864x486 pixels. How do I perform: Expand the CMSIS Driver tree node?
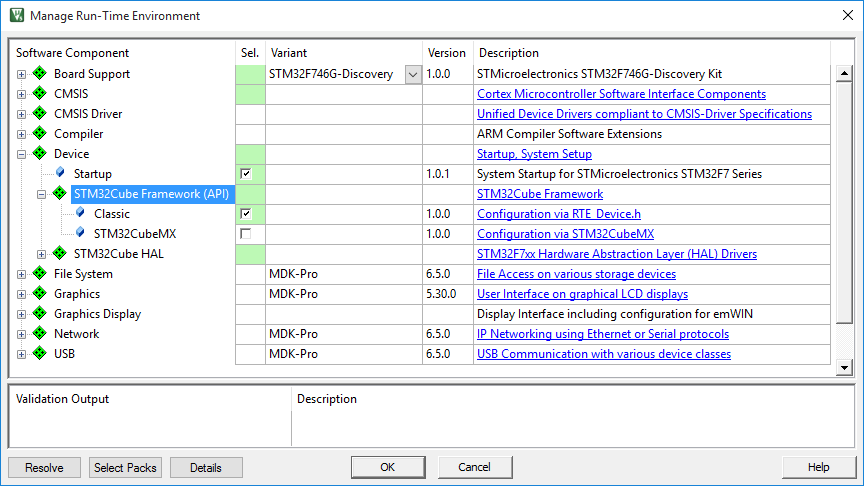pos(21,114)
